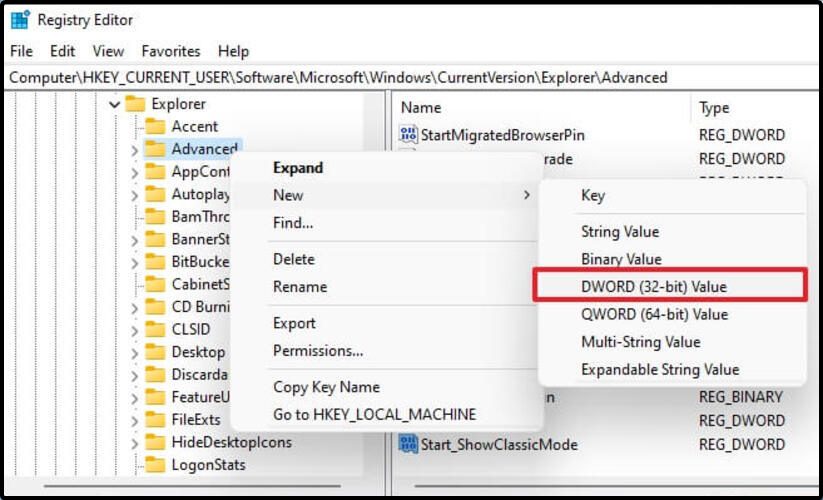The height and width of the screenshot is (500, 823).
Task: Click the FileExts folder icon
Action: click(155, 420)
